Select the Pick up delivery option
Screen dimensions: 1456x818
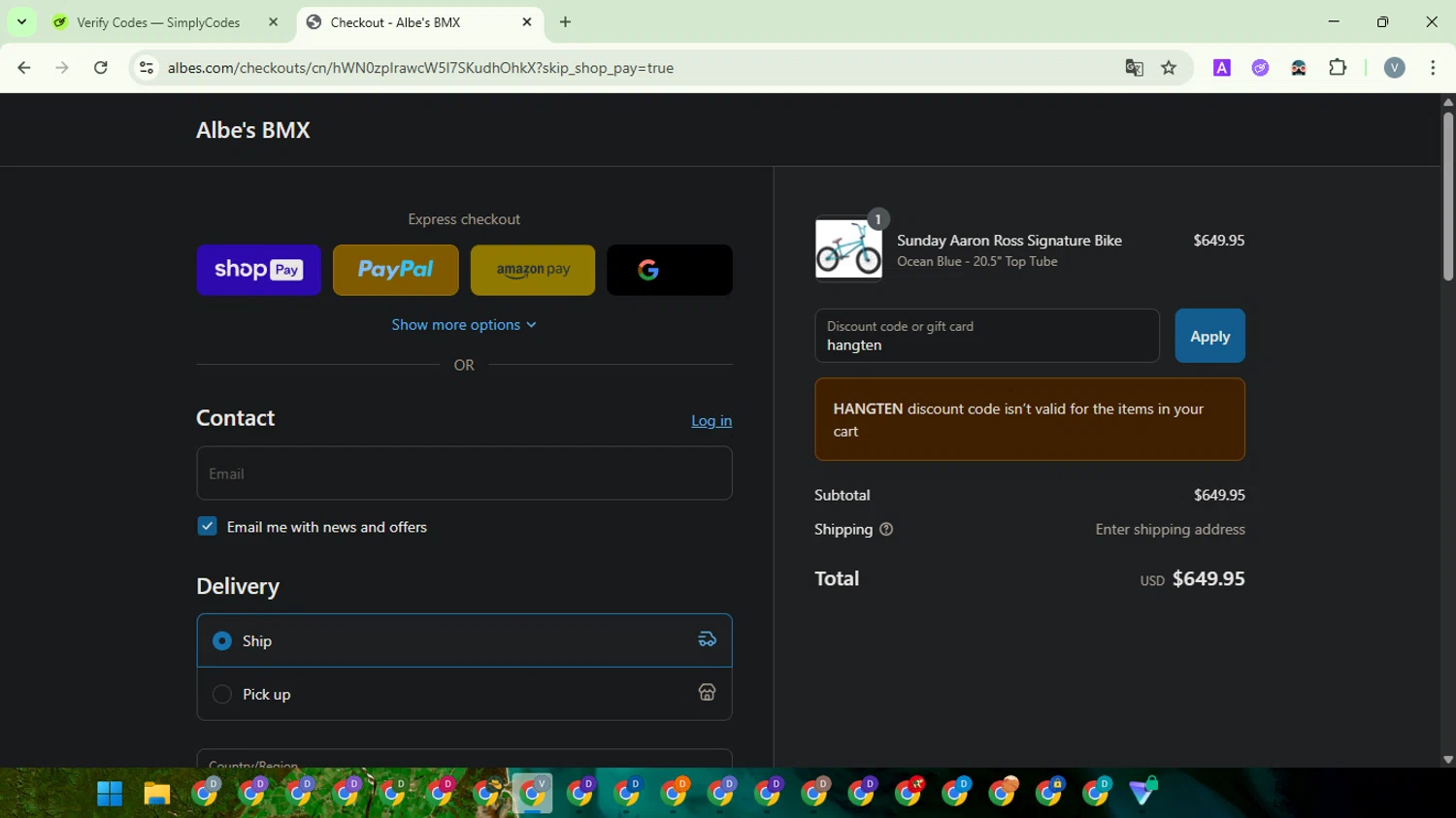click(x=464, y=694)
